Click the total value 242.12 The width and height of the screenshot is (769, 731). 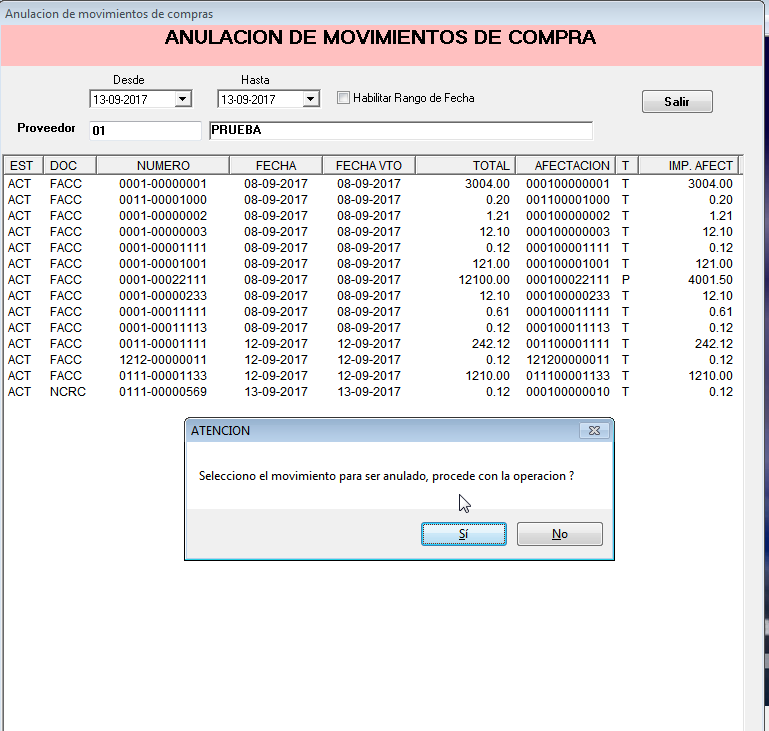tap(491, 344)
